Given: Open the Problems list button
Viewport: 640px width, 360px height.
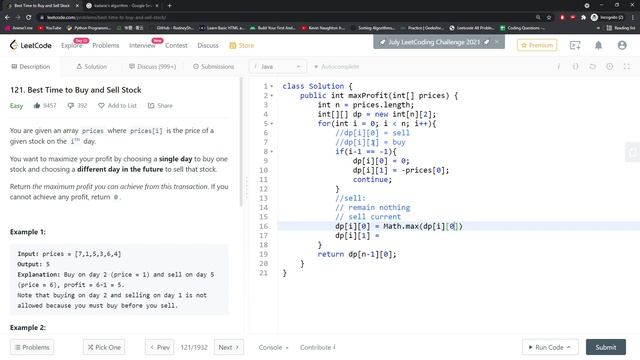Looking at the screenshot, I should point(32,347).
